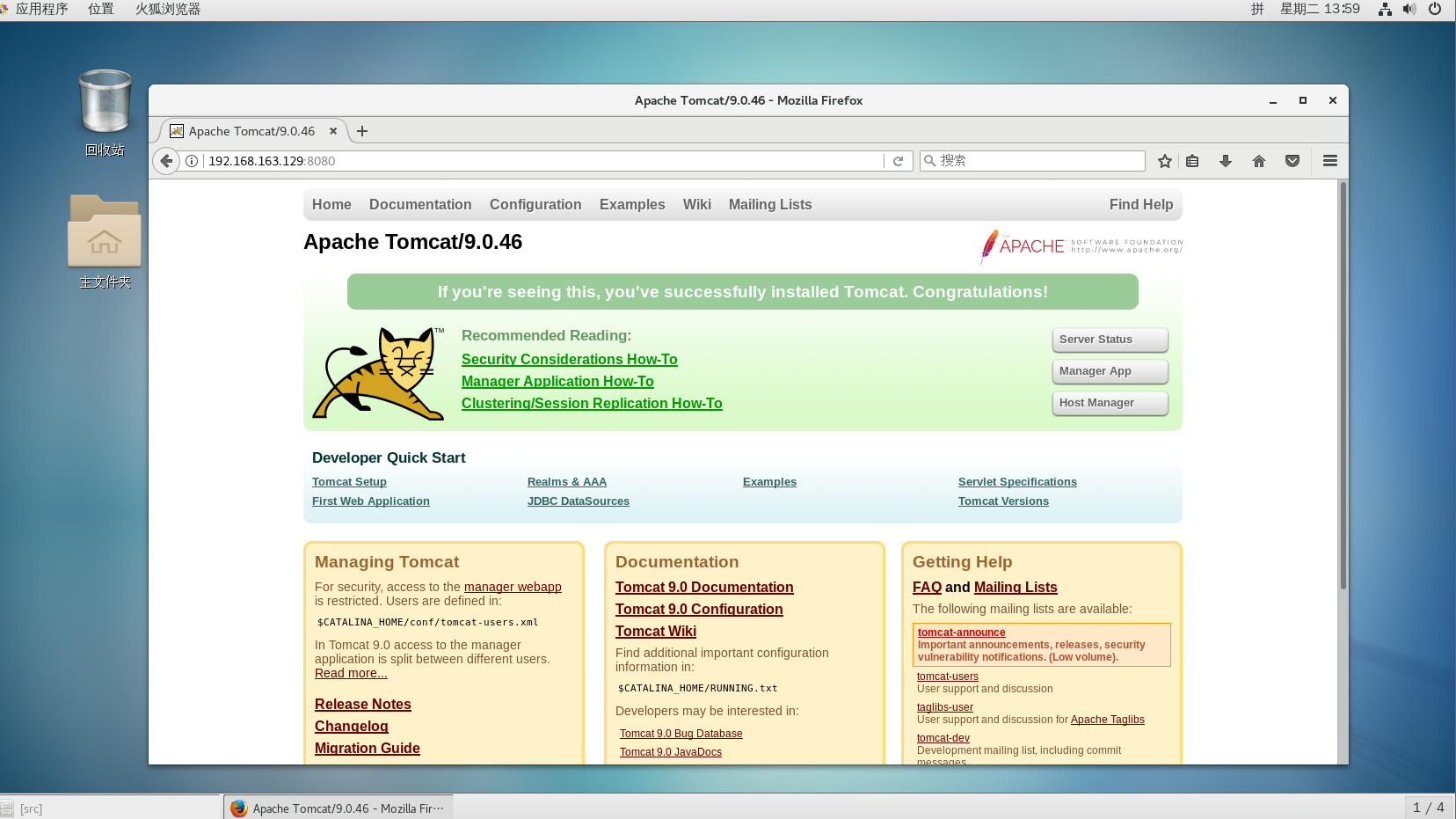
Task: Open the Firefox browser menu in top panel
Action: click(167, 9)
